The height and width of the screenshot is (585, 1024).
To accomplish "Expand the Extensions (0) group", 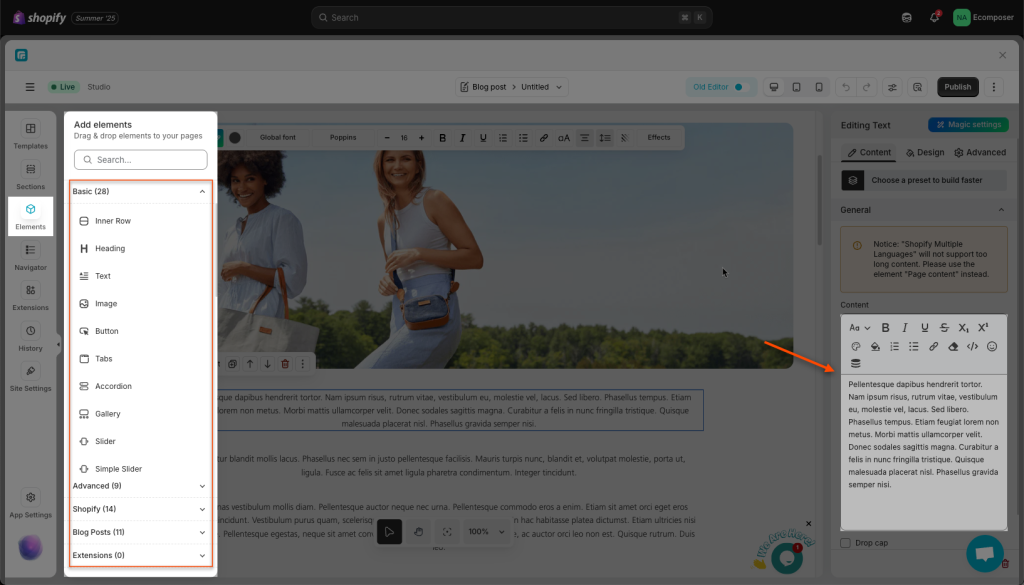I will pyautogui.click(x=139, y=555).
